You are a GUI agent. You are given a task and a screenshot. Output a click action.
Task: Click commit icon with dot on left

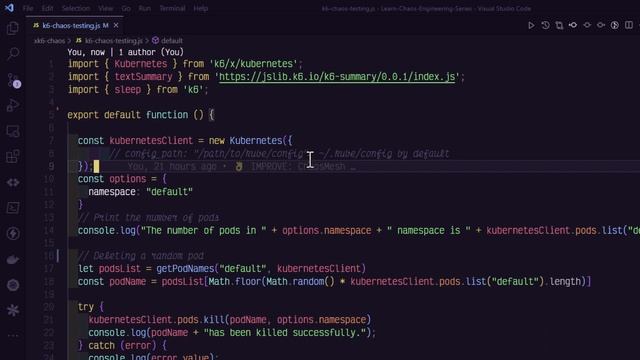(x=573, y=25)
